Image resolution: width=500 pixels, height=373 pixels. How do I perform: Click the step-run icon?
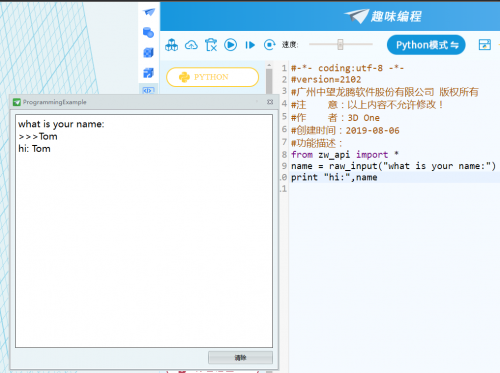click(x=250, y=45)
